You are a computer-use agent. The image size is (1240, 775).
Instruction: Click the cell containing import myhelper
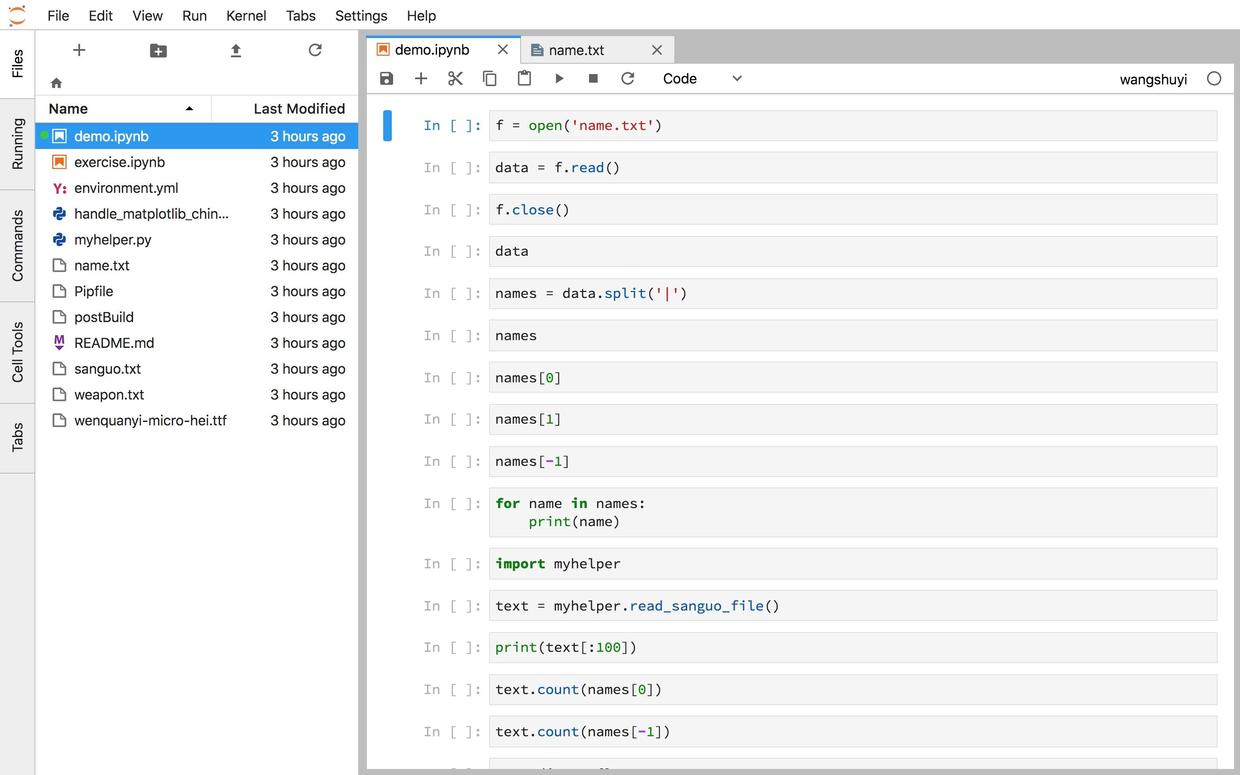(850, 564)
